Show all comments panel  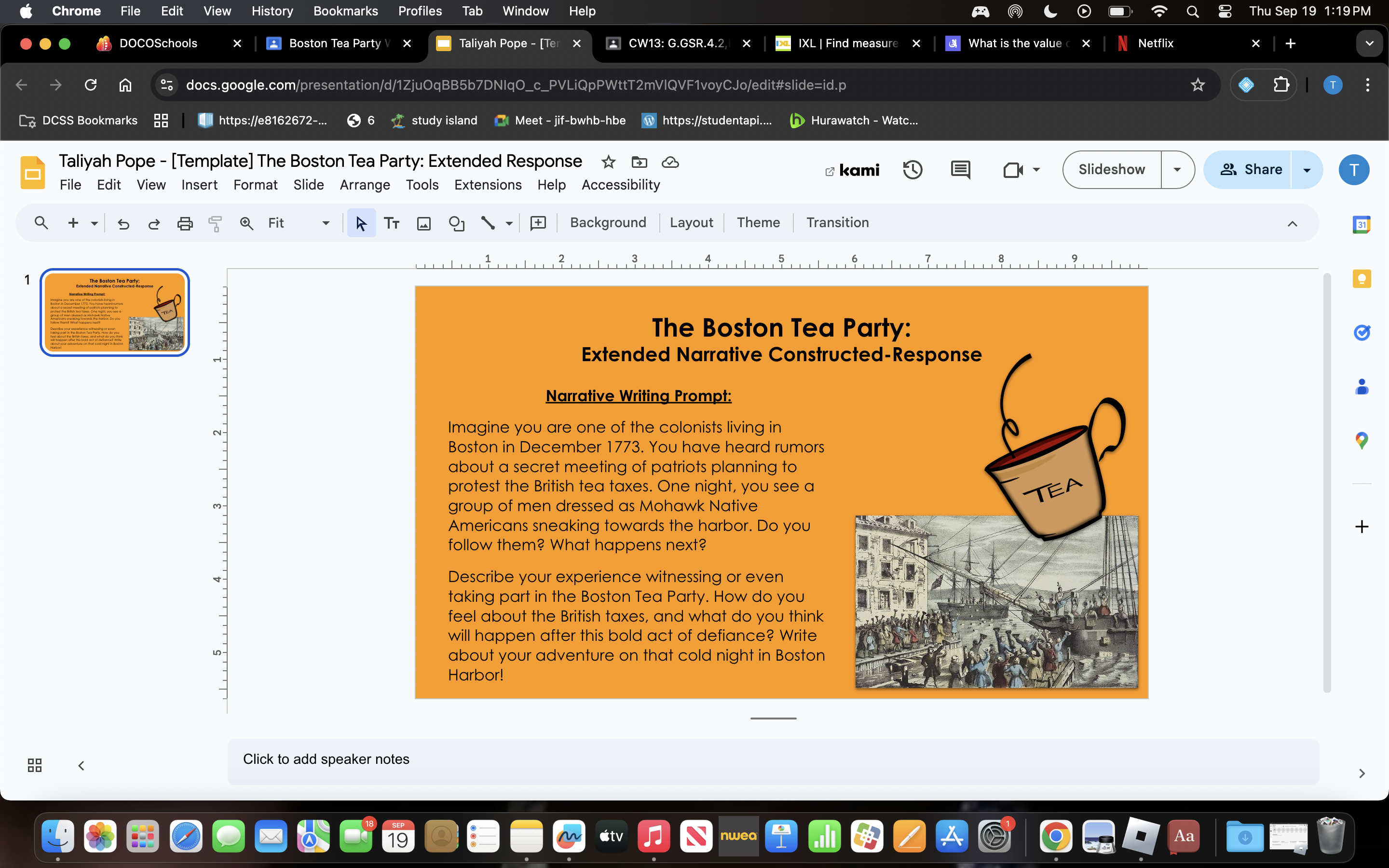960,170
